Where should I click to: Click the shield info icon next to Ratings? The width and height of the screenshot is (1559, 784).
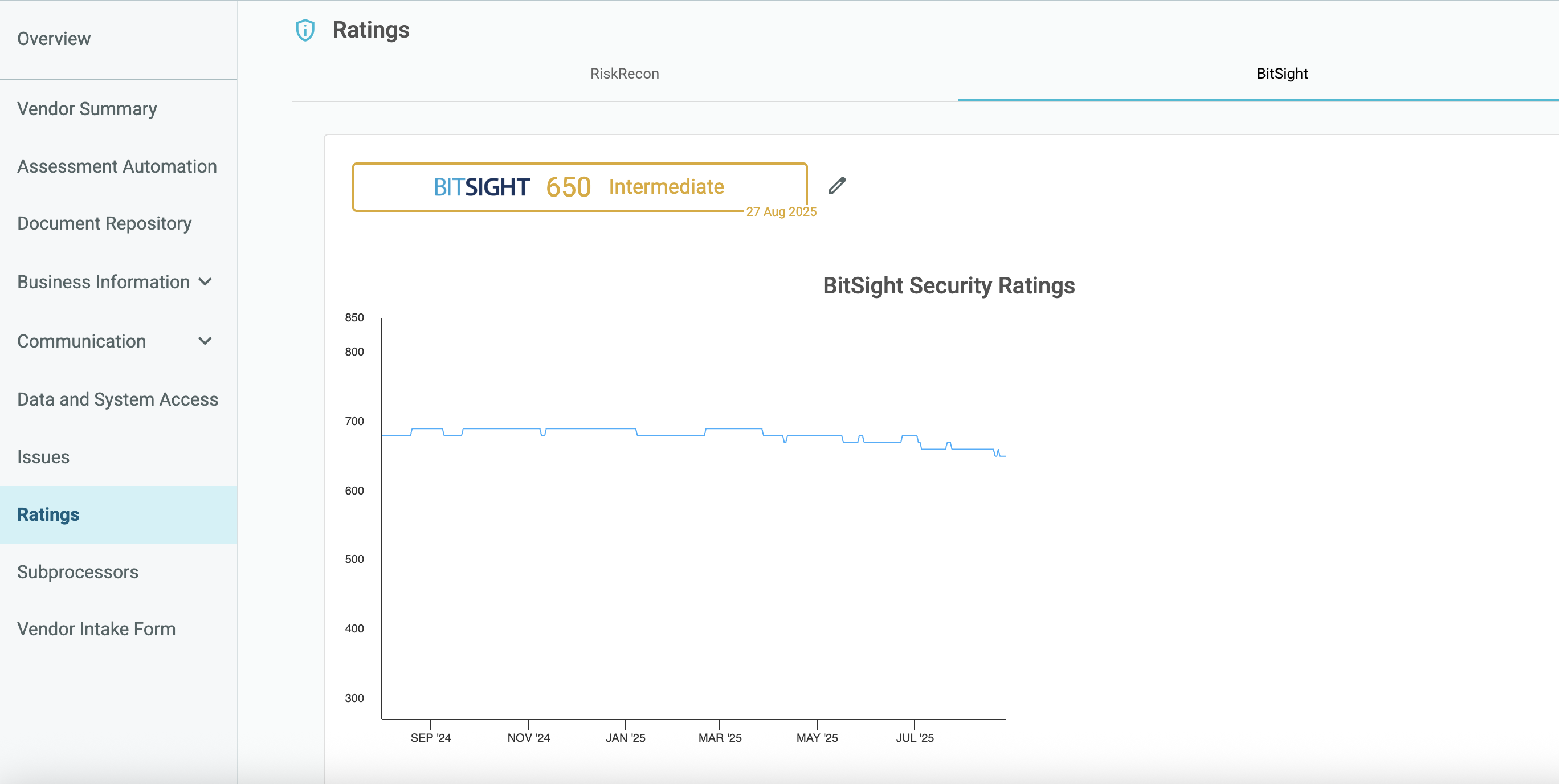(305, 30)
